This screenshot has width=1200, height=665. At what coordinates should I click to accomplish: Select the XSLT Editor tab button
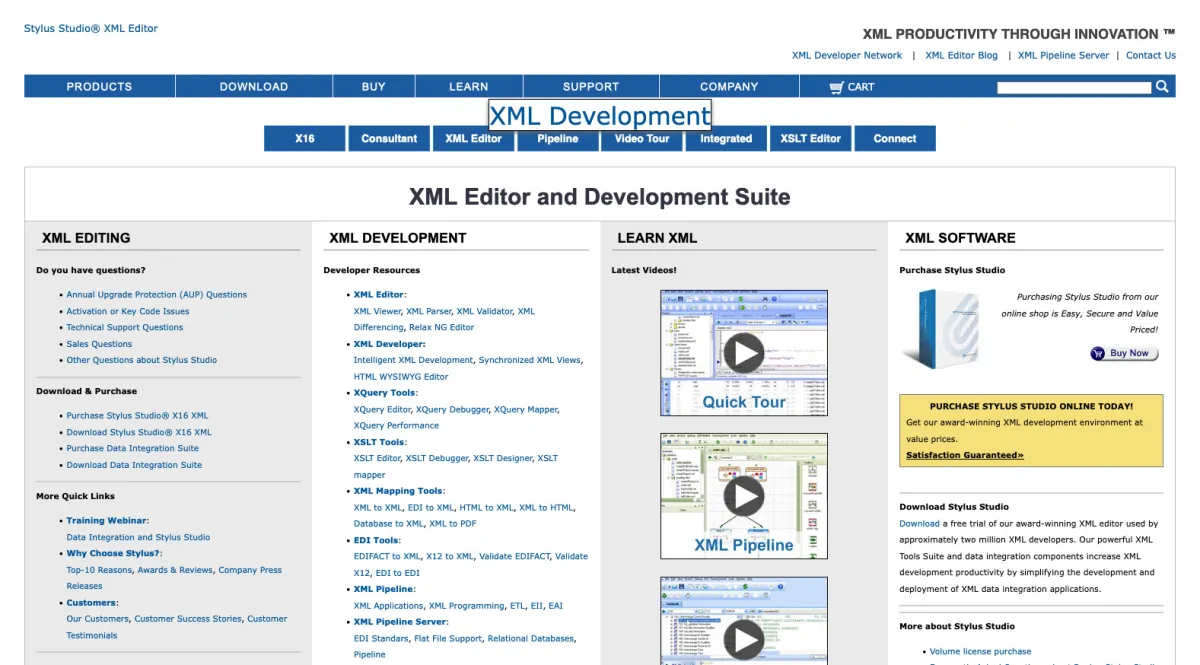tap(810, 139)
